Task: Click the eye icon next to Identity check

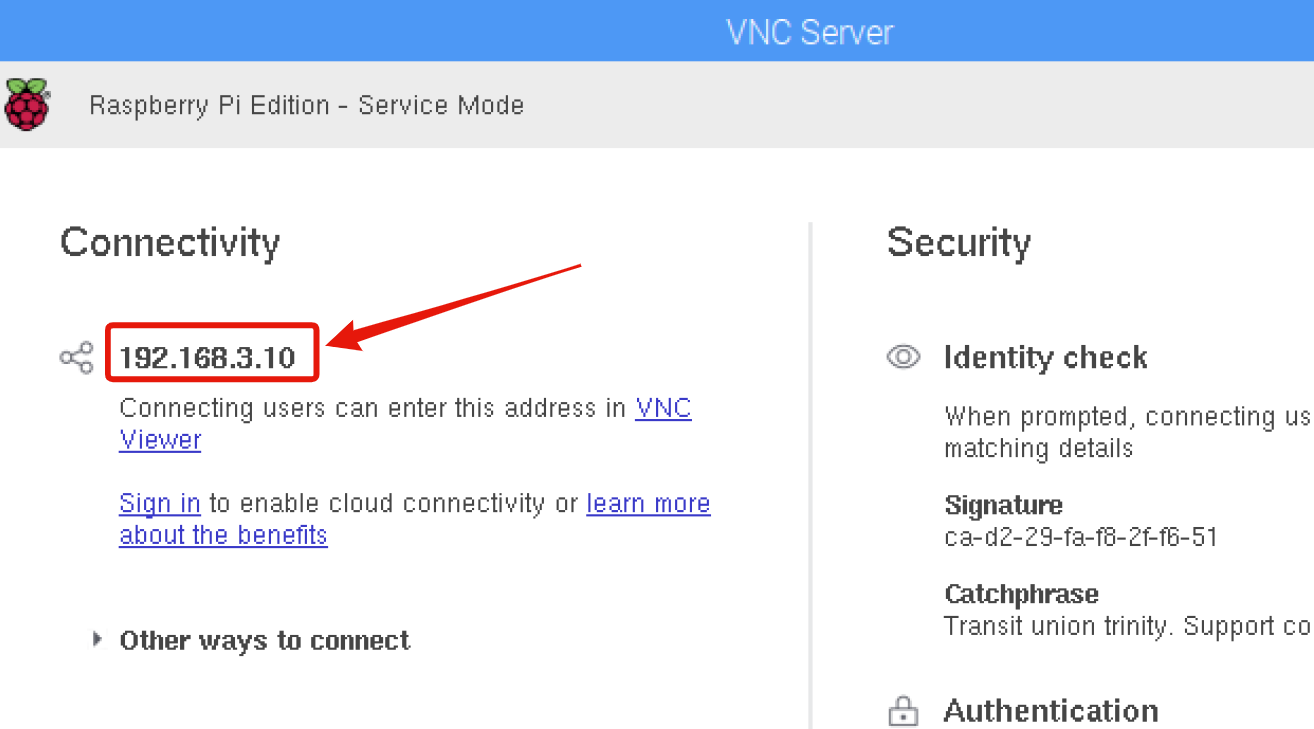Action: point(903,357)
